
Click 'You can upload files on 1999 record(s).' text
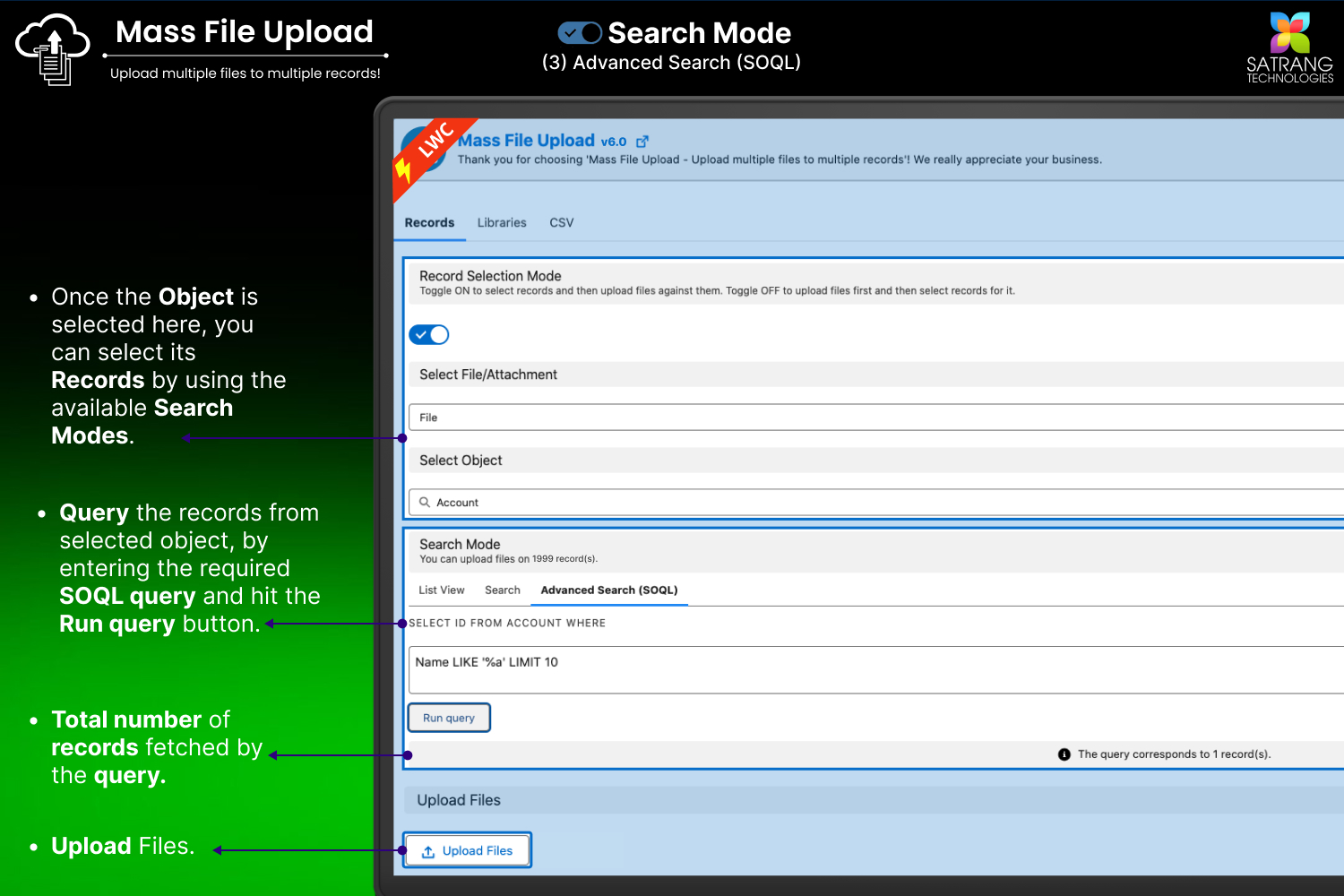[509, 559]
